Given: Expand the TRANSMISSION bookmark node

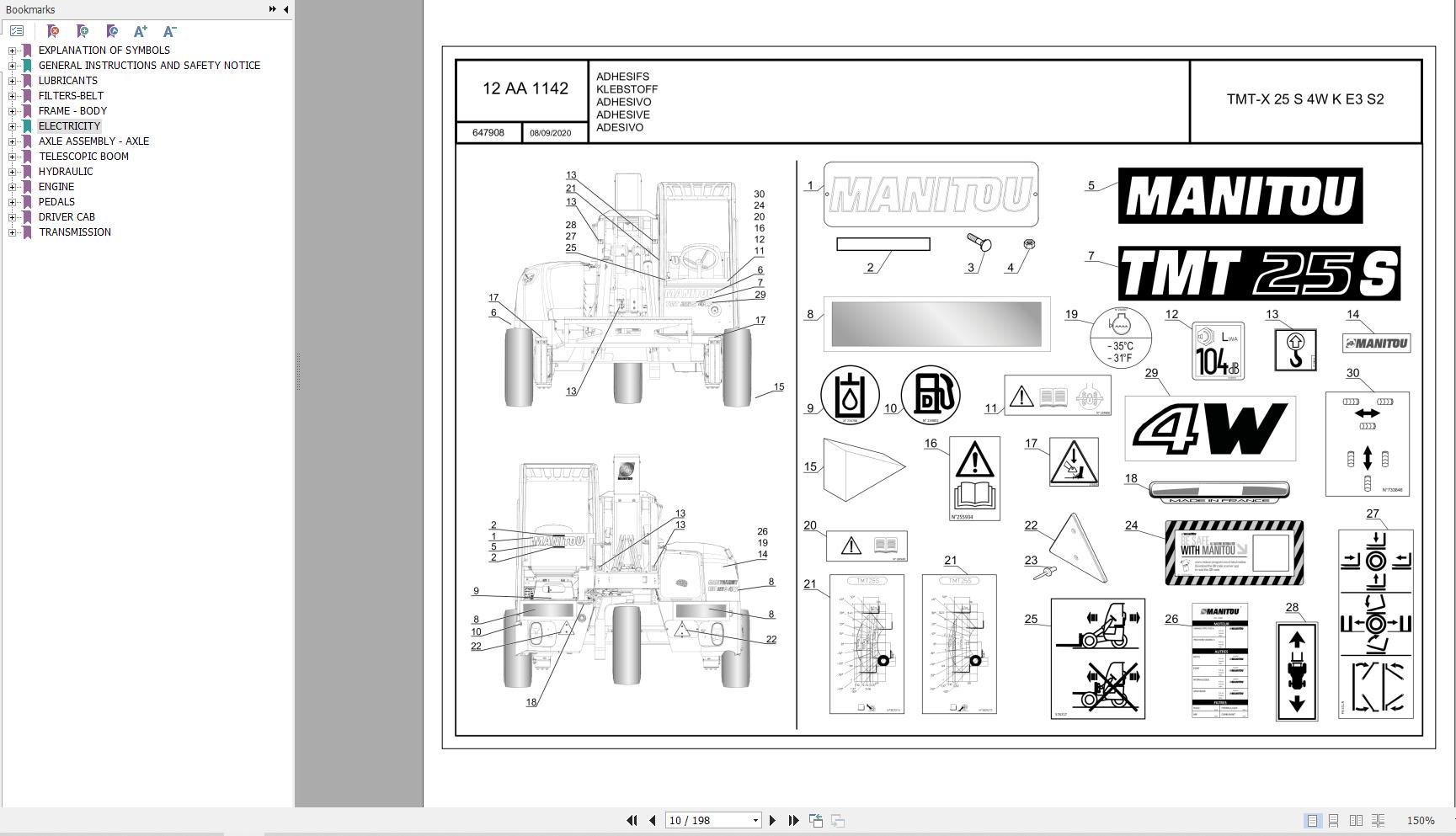Looking at the screenshot, I should point(13,232).
